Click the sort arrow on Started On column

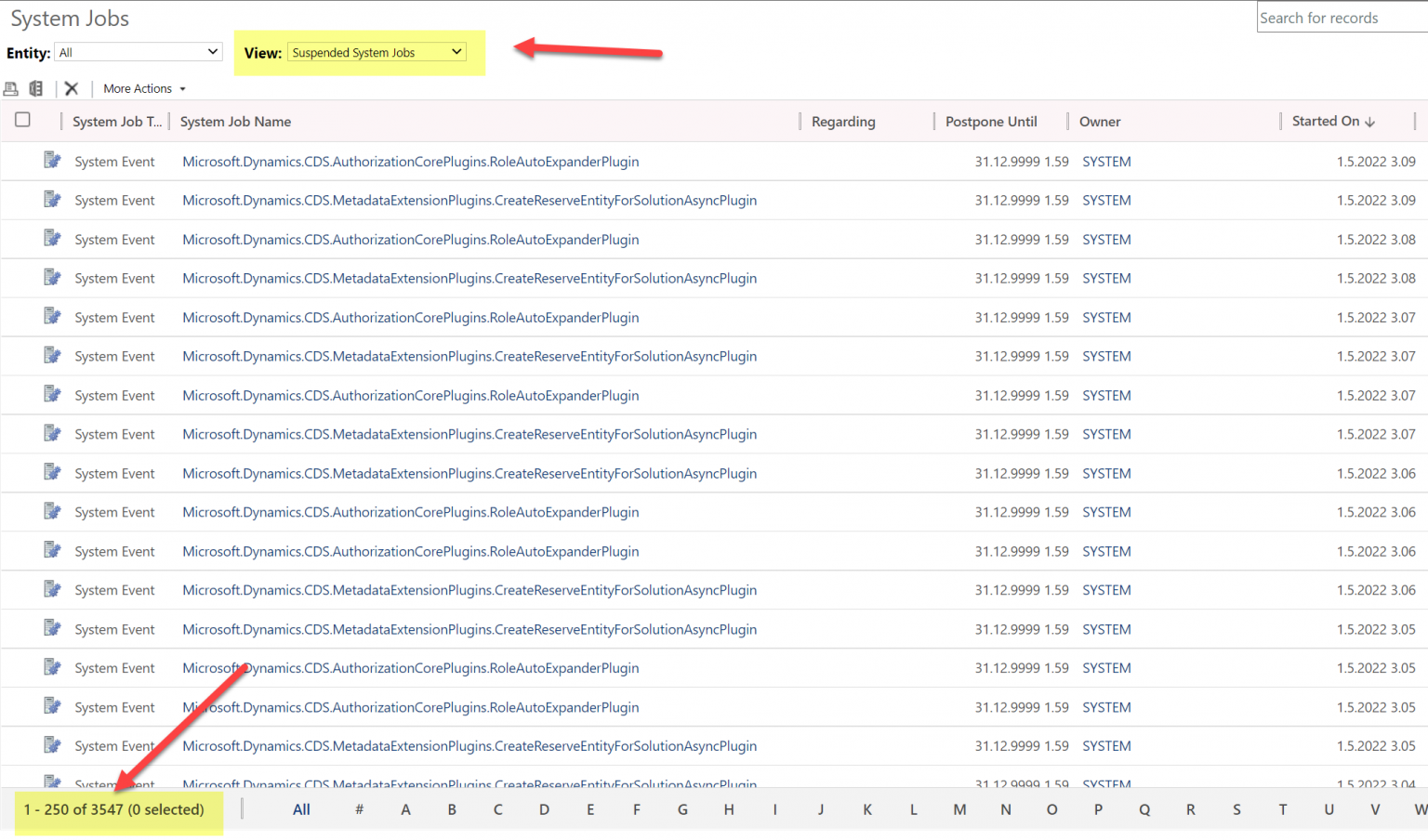(1371, 121)
